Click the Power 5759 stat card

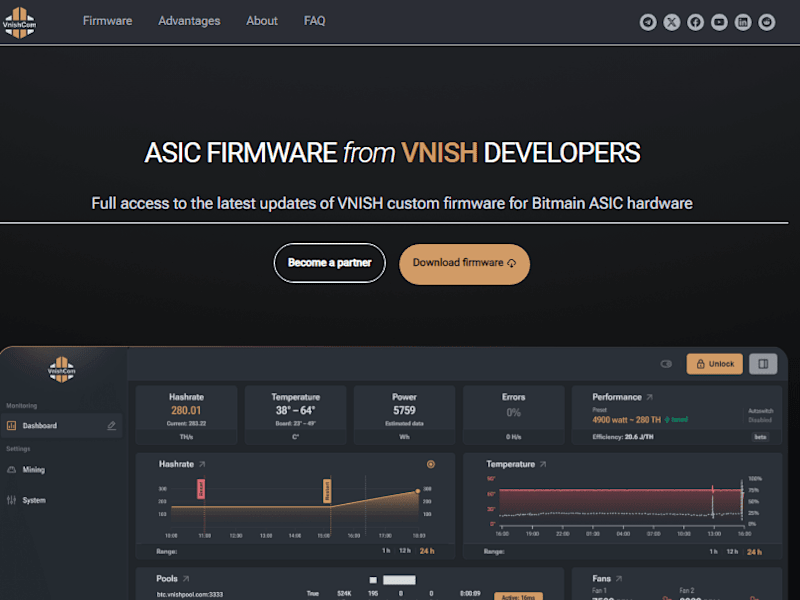click(x=404, y=415)
